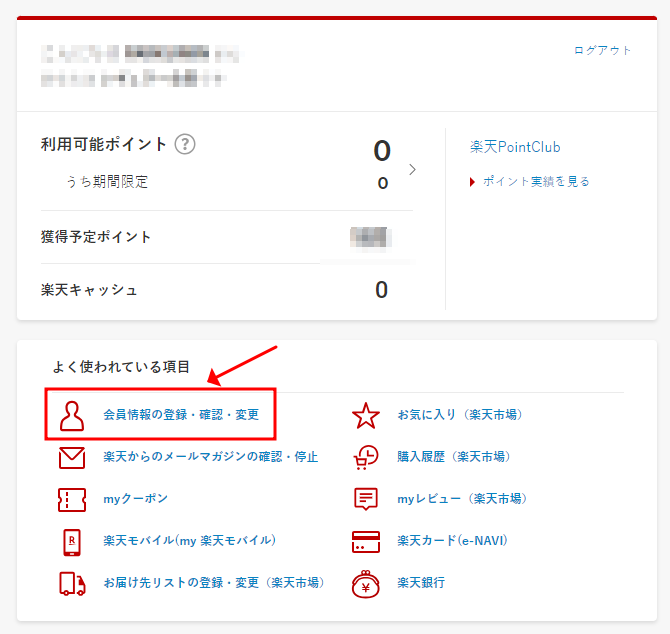The height and width of the screenshot is (634, 670).
Task: Open myレビュー（楽天市場） link
Action: 462,499
